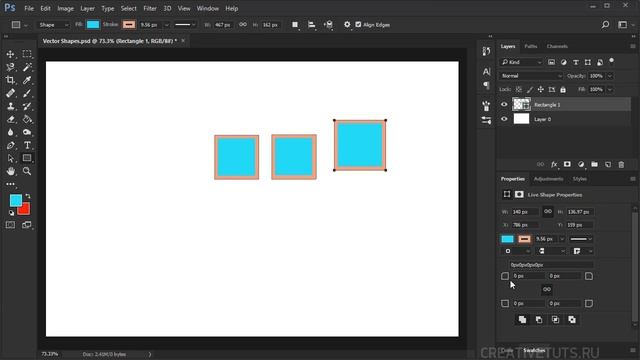Open the Window menu
This screenshot has height=360, width=640.
click(208, 8)
